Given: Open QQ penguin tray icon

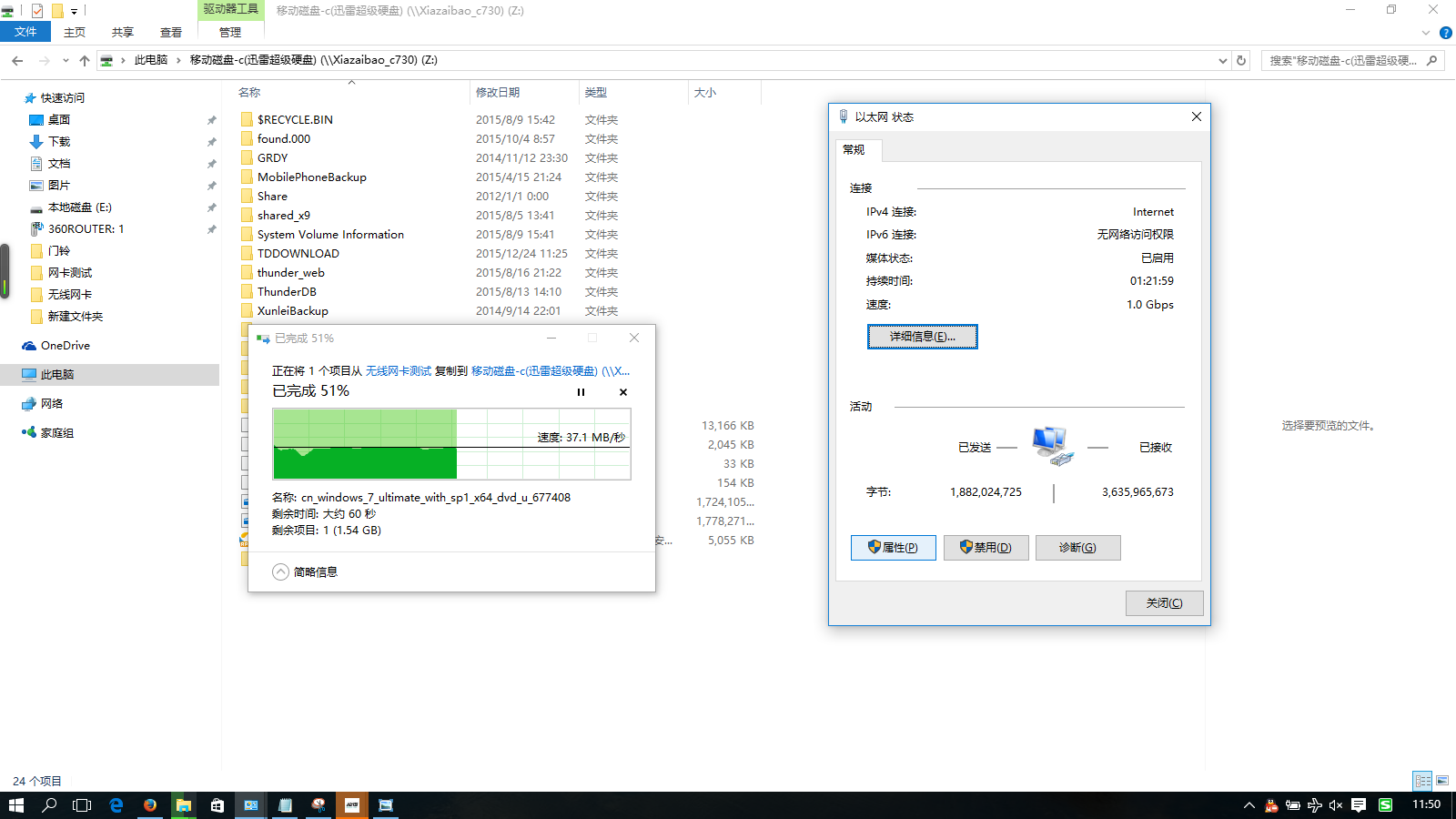Looking at the screenshot, I should pos(1271,805).
